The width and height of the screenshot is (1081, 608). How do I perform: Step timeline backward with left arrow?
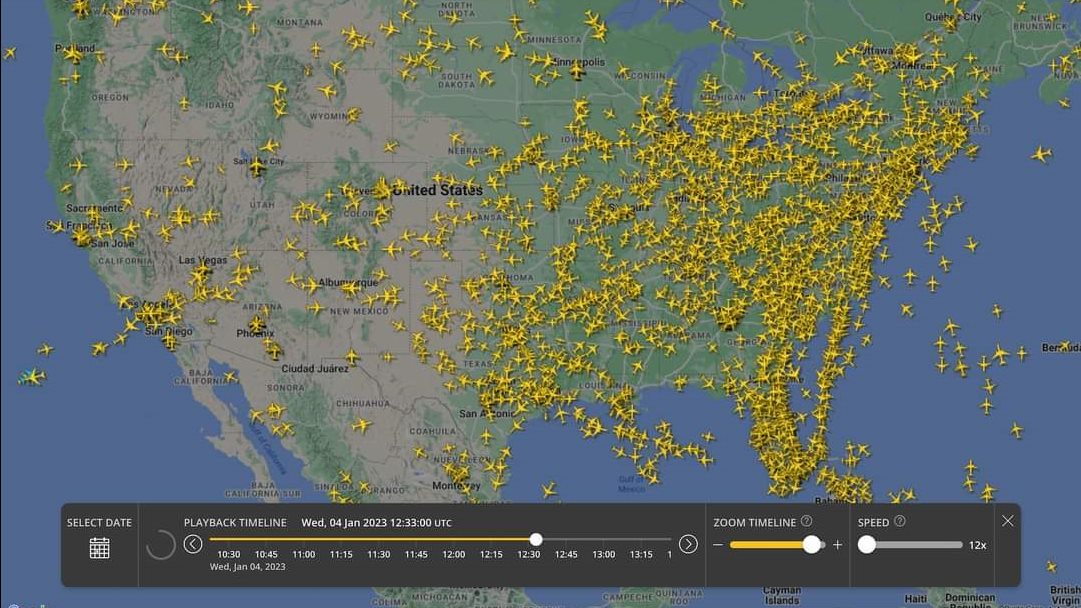coord(193,544)
